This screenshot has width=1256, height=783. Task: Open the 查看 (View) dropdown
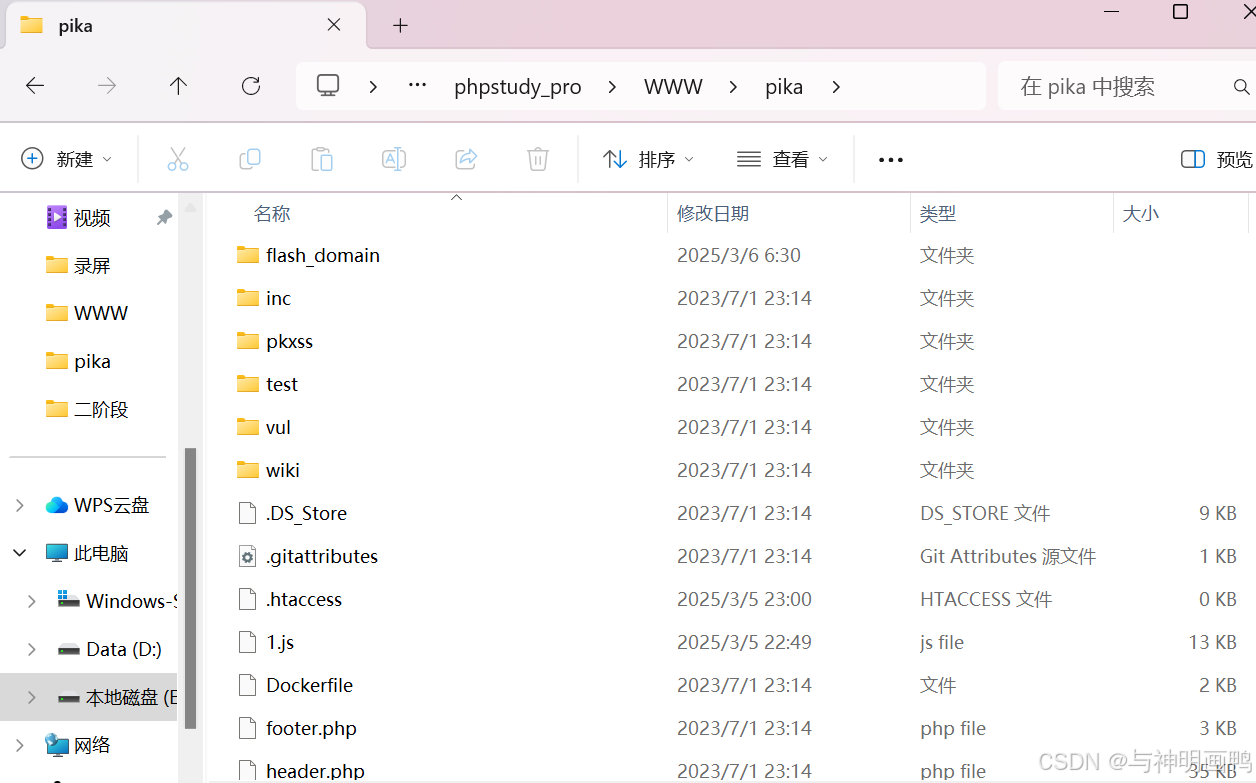coord(782,159)
